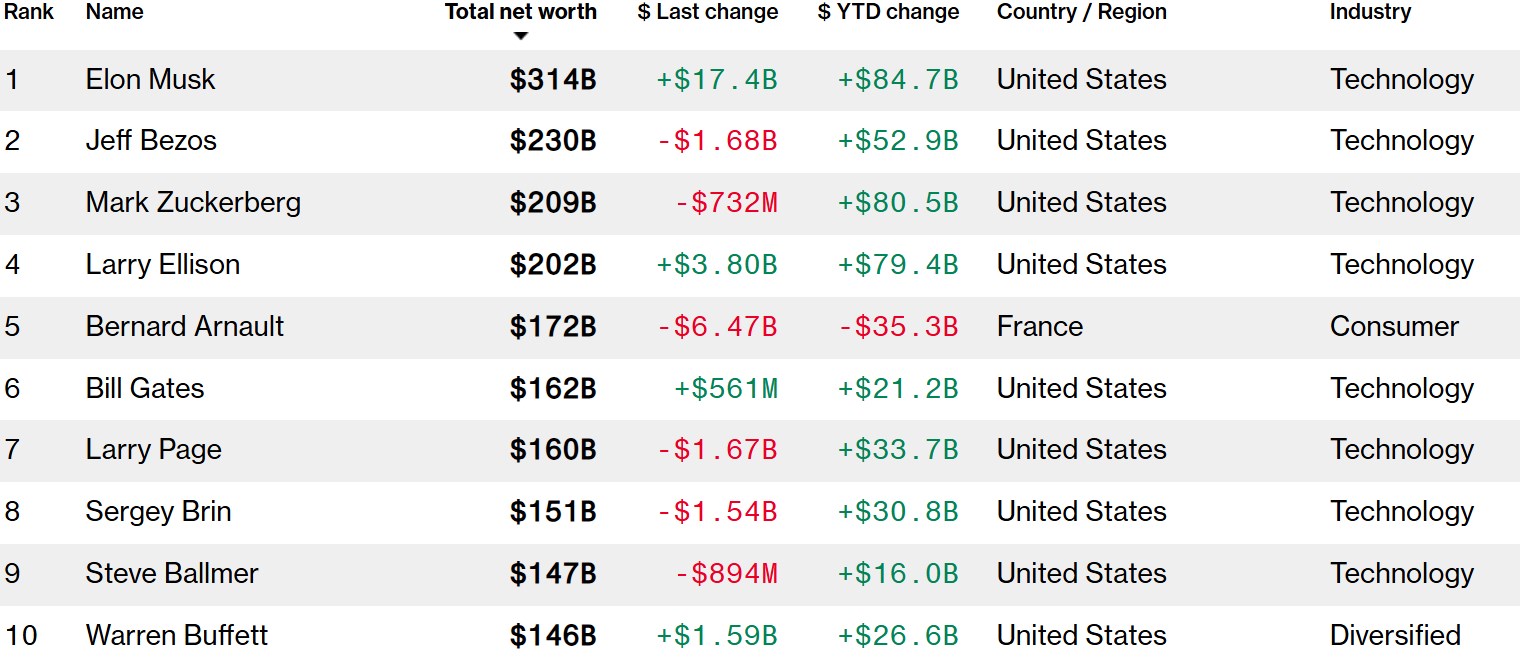Screen dimensions: 1520x665
Task: Click on Bill Gates' name
Action: tap(145, 389)
